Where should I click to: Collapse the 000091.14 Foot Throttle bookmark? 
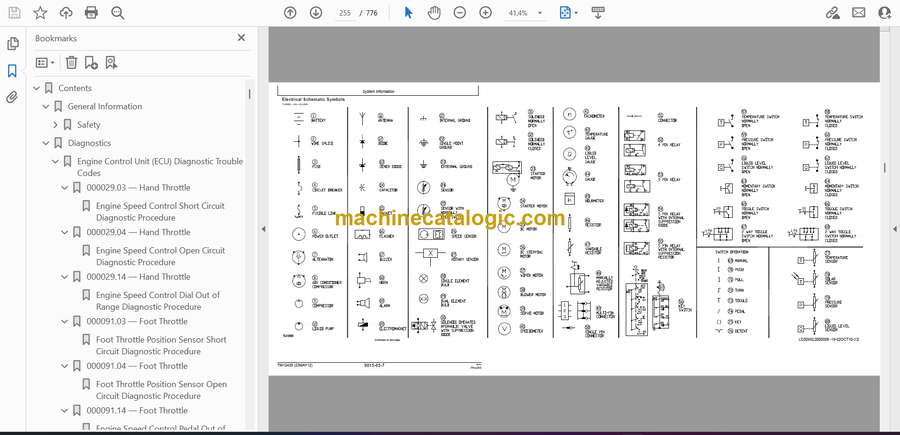tap(64, 411)
